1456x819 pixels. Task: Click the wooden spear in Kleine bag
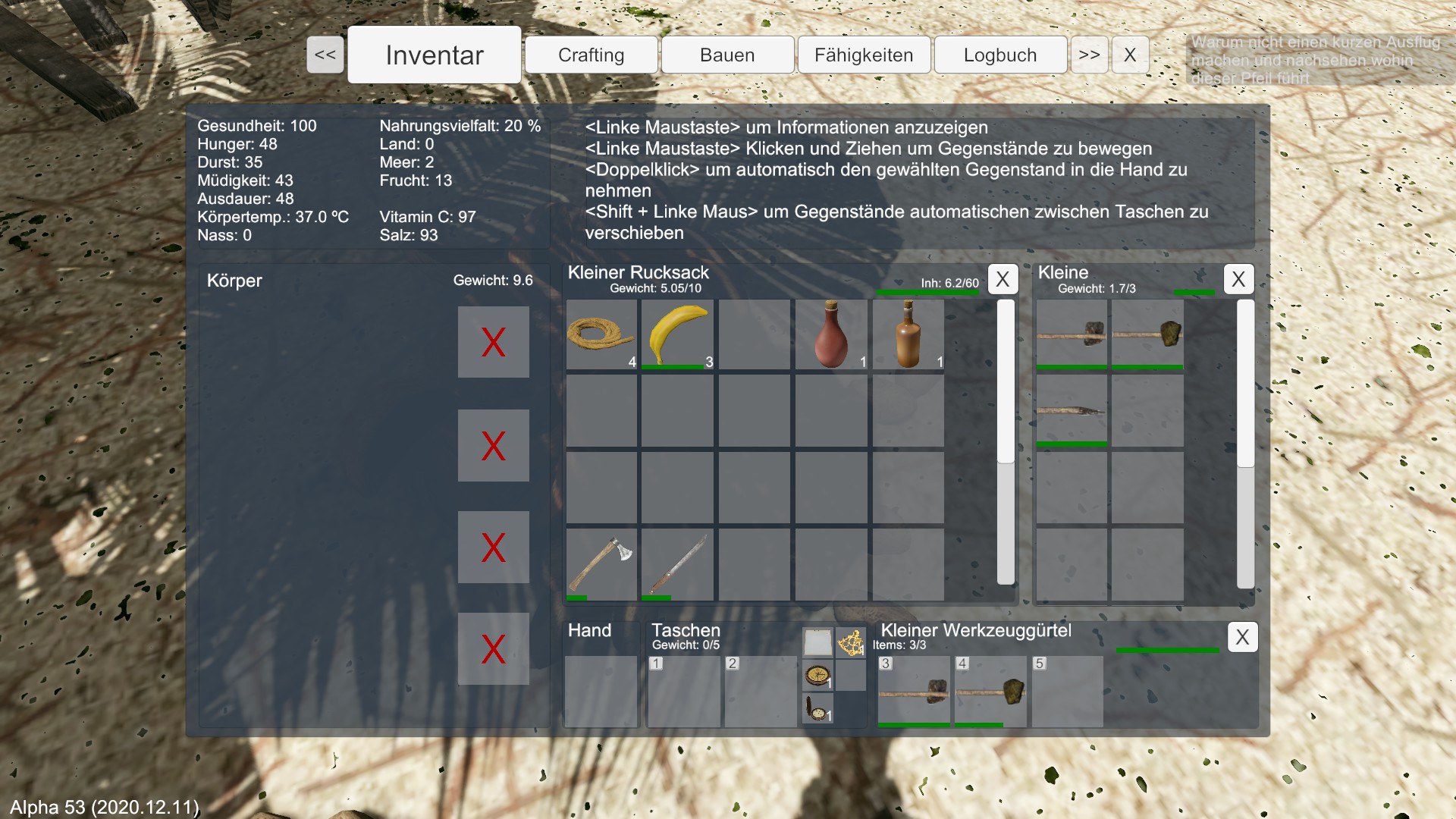pyautogui.click(x=1071, y=411)
